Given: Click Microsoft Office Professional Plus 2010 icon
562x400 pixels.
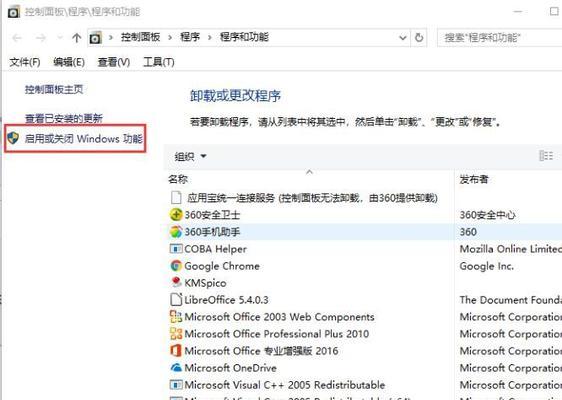Looking at the screenshot, I should 176,334.
